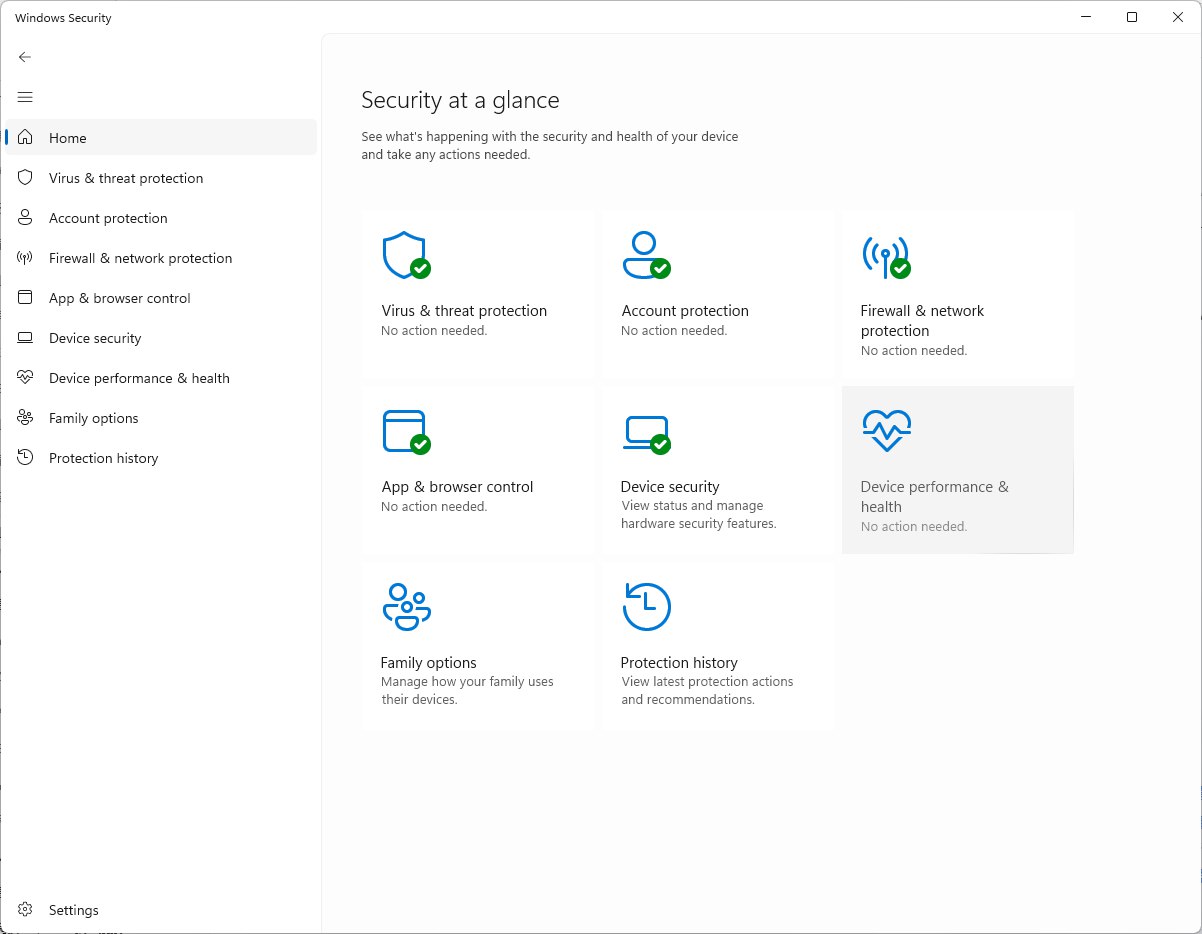This screenshot has height=934, width=1202.
Task: Click the window icon beside App & browser control in sidebar
Action: point(26,297)
